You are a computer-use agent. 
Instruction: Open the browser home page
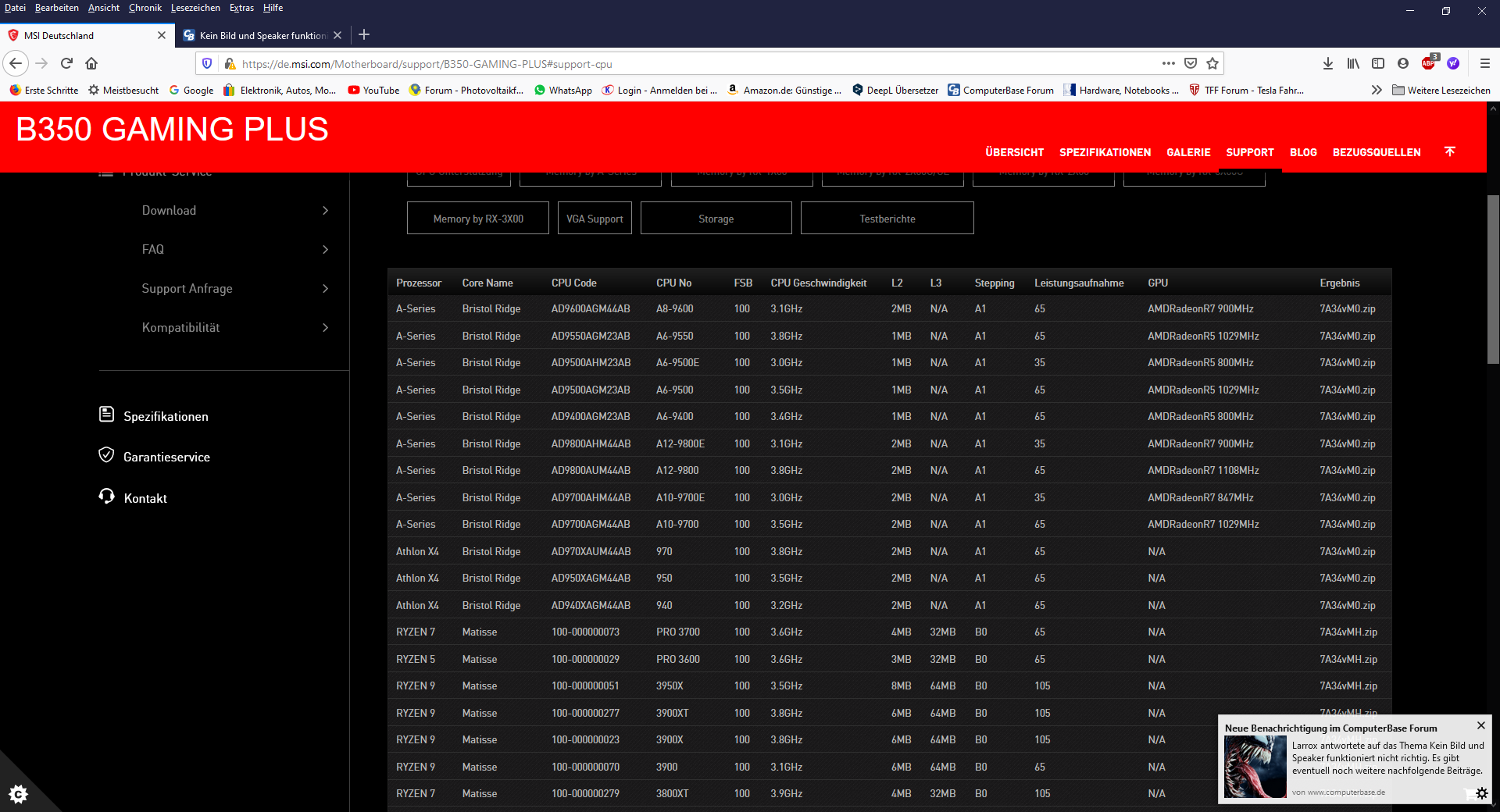91,63
